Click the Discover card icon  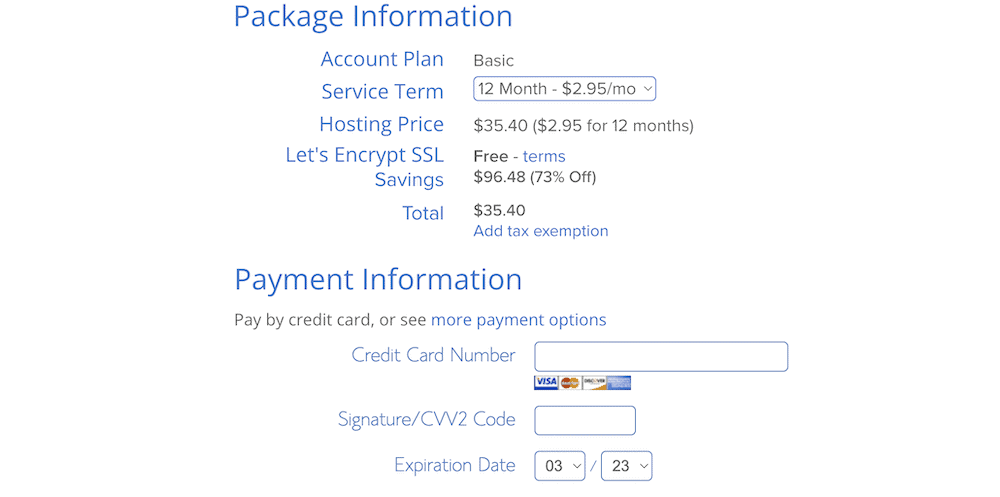594,382
